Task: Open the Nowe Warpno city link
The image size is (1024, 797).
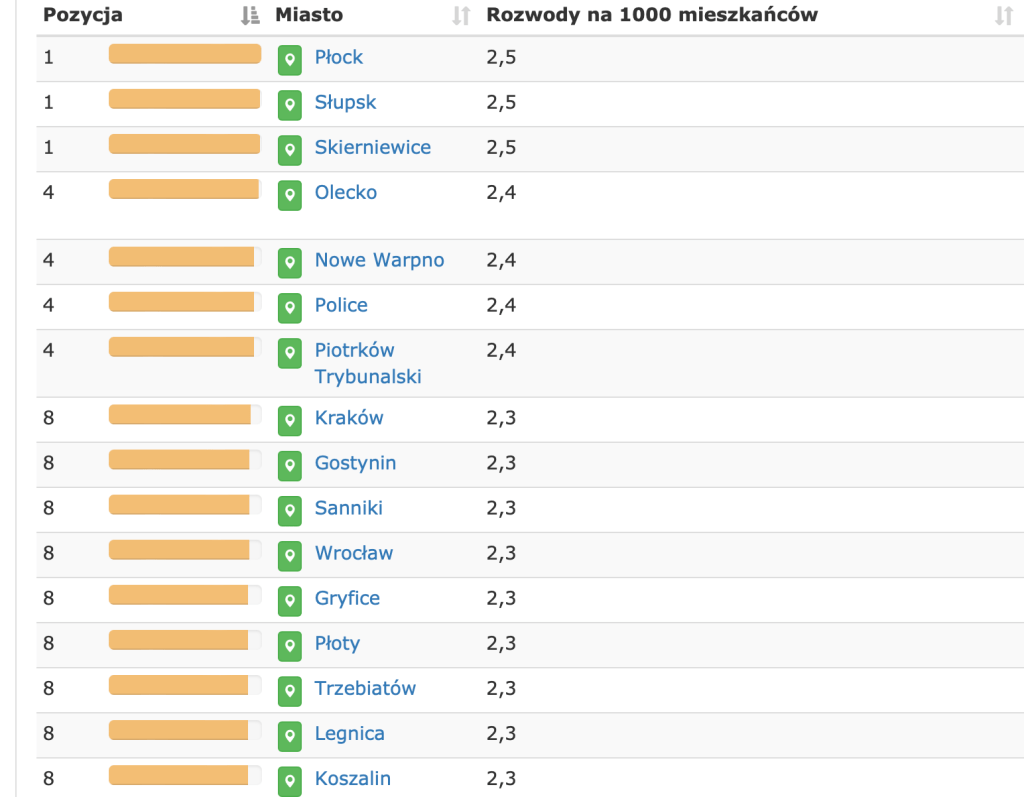Action: pos(379,260)
